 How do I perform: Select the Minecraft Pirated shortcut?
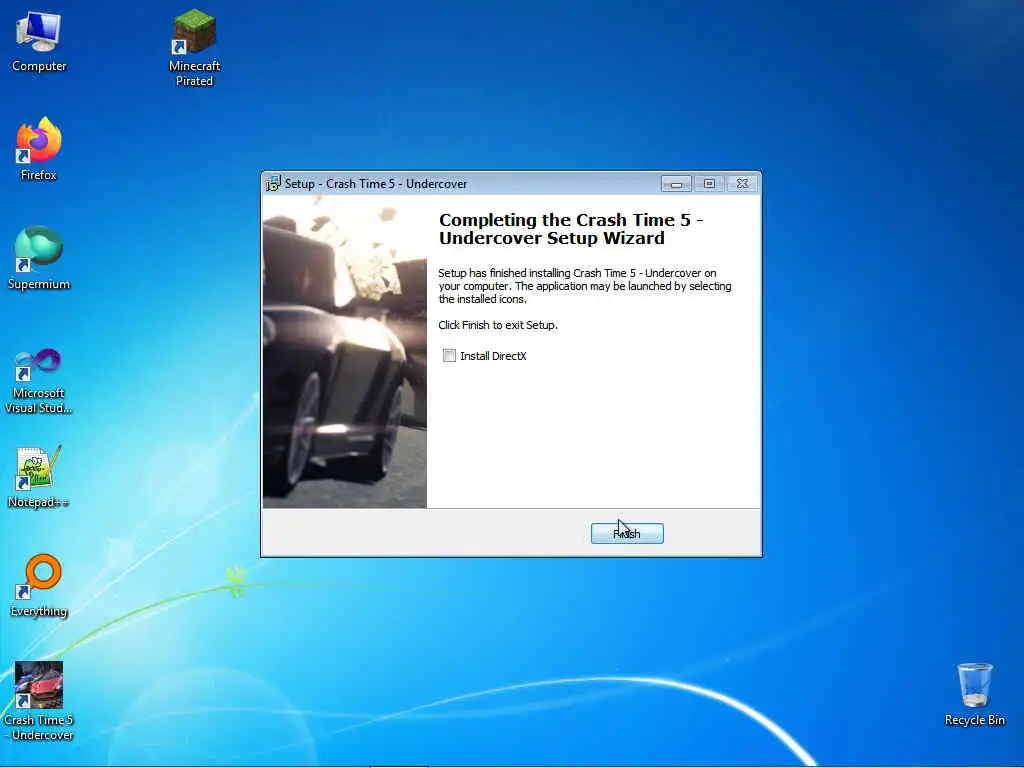pos(194,48)
